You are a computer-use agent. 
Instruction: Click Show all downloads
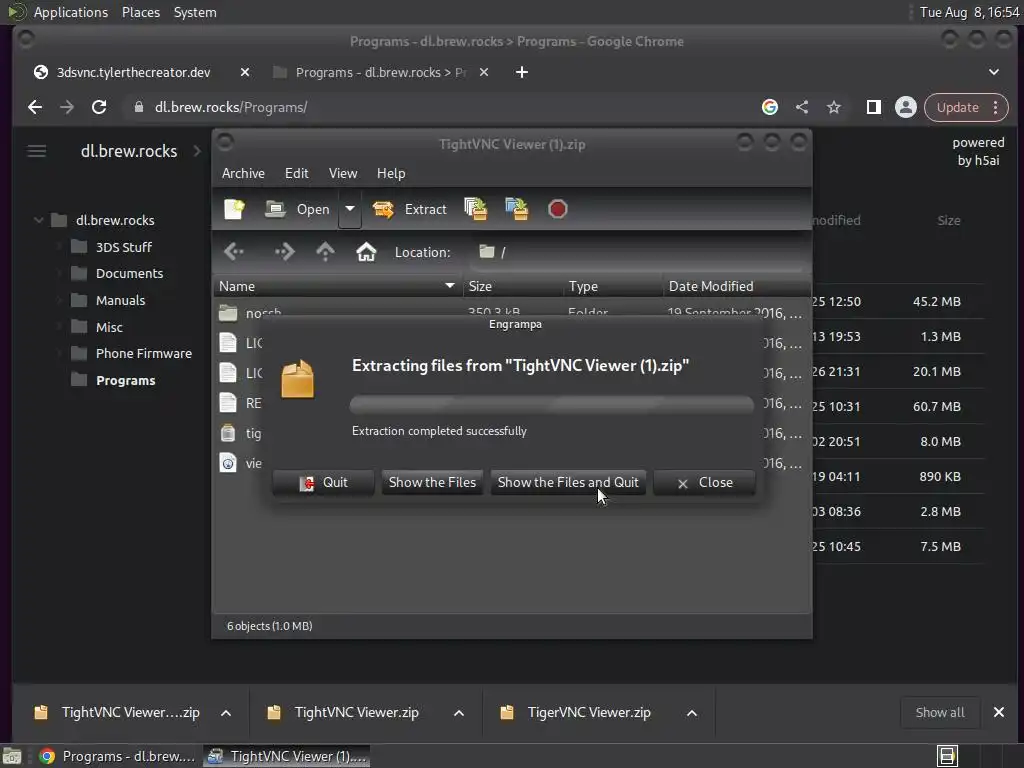click(940, 712)
